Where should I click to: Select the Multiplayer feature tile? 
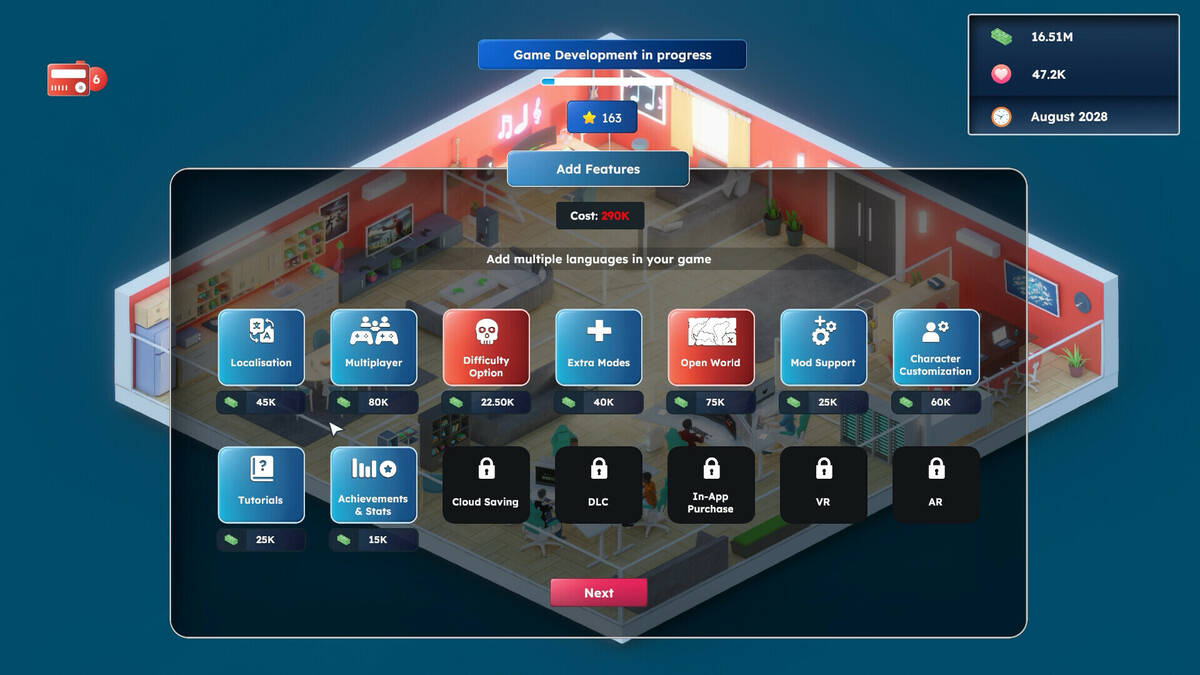point(373,347)
